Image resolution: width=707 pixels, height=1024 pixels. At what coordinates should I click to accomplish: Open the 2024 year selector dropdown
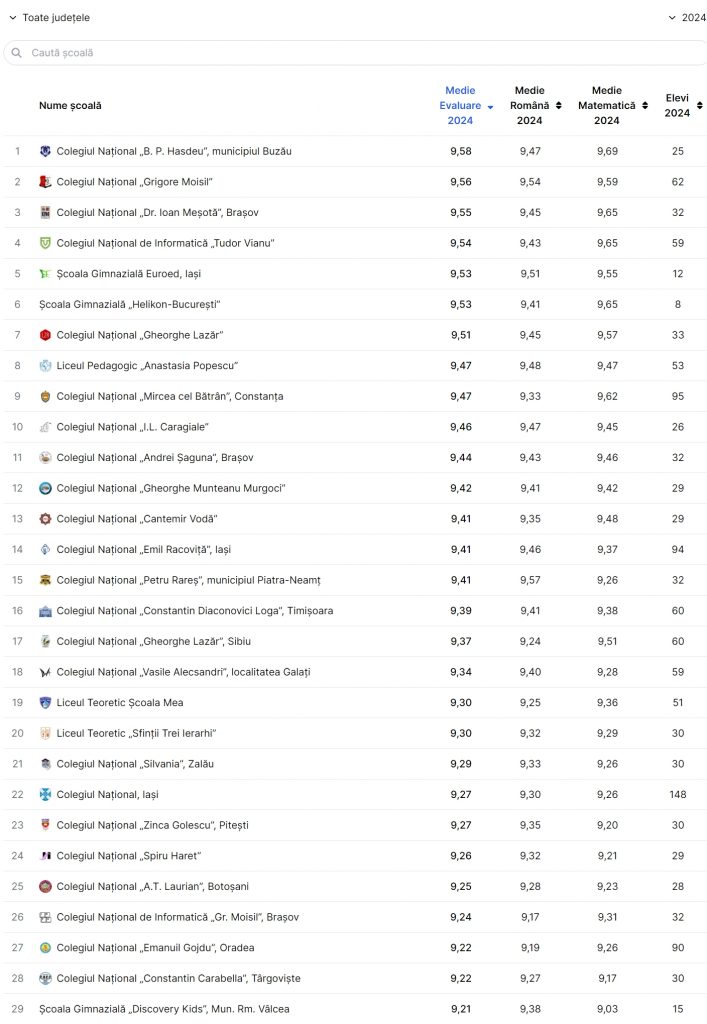pos(687,18)
